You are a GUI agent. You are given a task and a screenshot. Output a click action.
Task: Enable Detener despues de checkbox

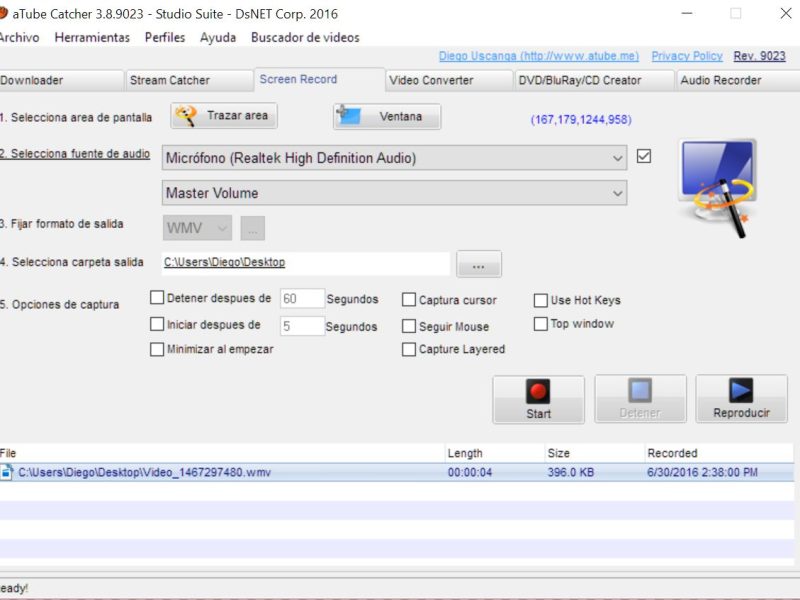pyautogui.click(x=157, y=298)
